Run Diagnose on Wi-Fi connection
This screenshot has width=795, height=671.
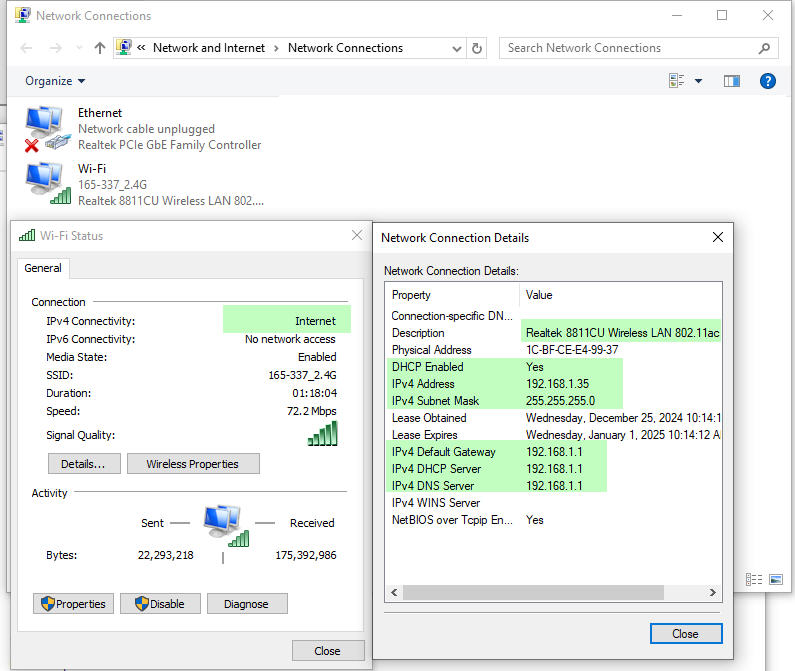(246, 604)
